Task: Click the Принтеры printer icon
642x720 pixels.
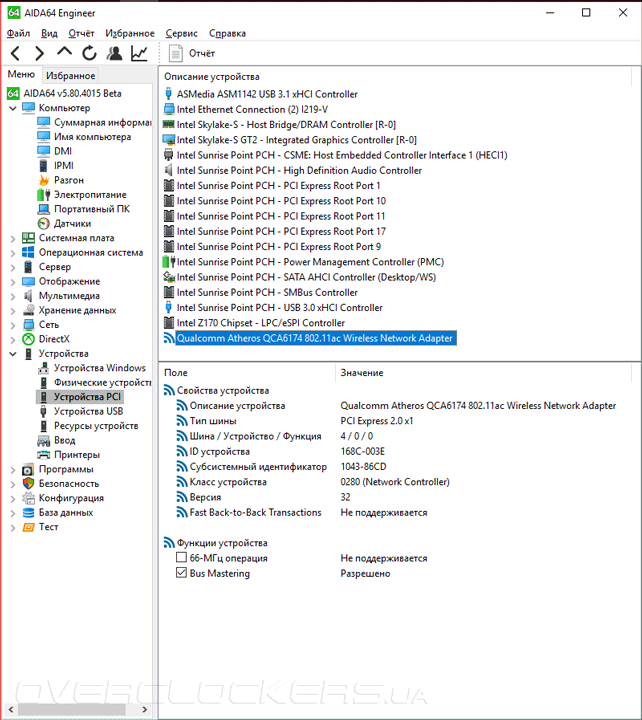Action: pos(44,455)
